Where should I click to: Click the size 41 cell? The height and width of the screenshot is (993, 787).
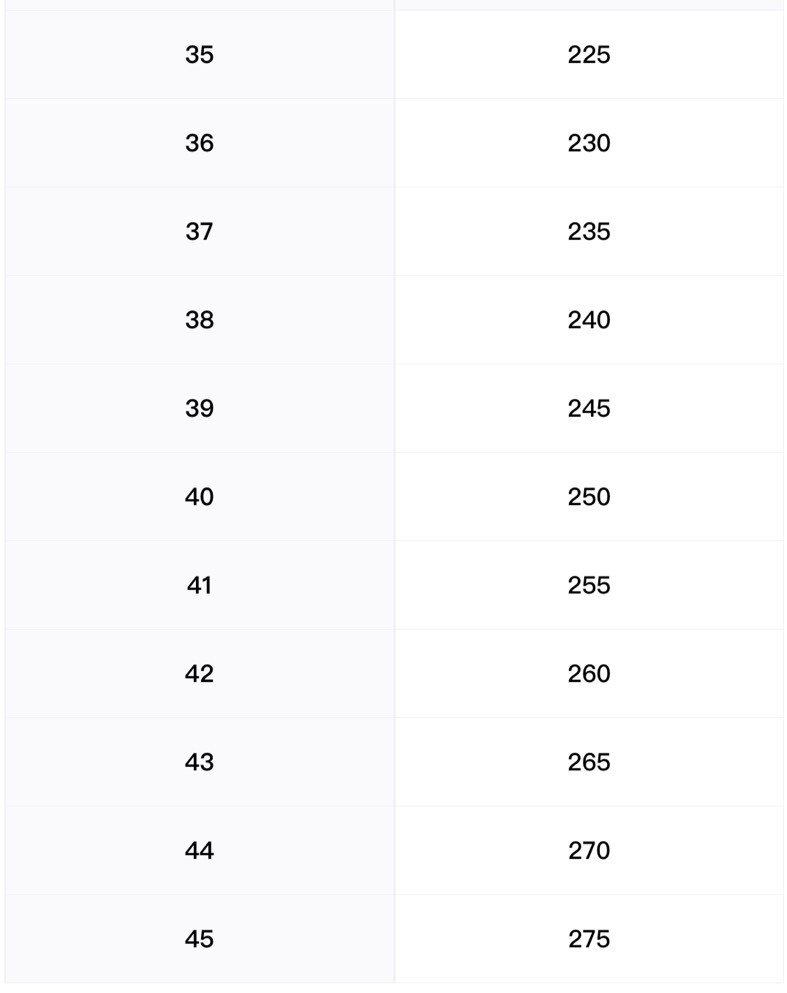199,585
